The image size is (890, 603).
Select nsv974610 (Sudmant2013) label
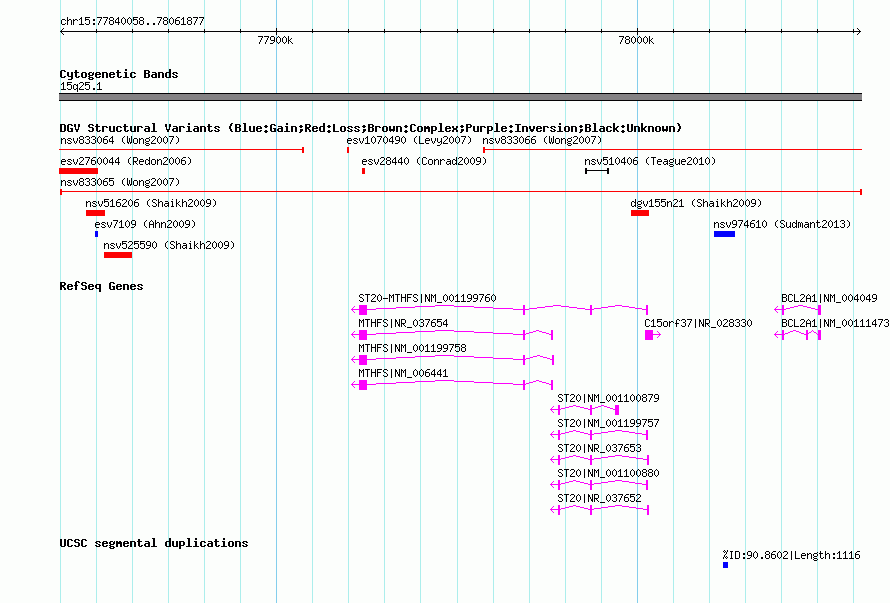pyautogui.click(x=782, y=224)
